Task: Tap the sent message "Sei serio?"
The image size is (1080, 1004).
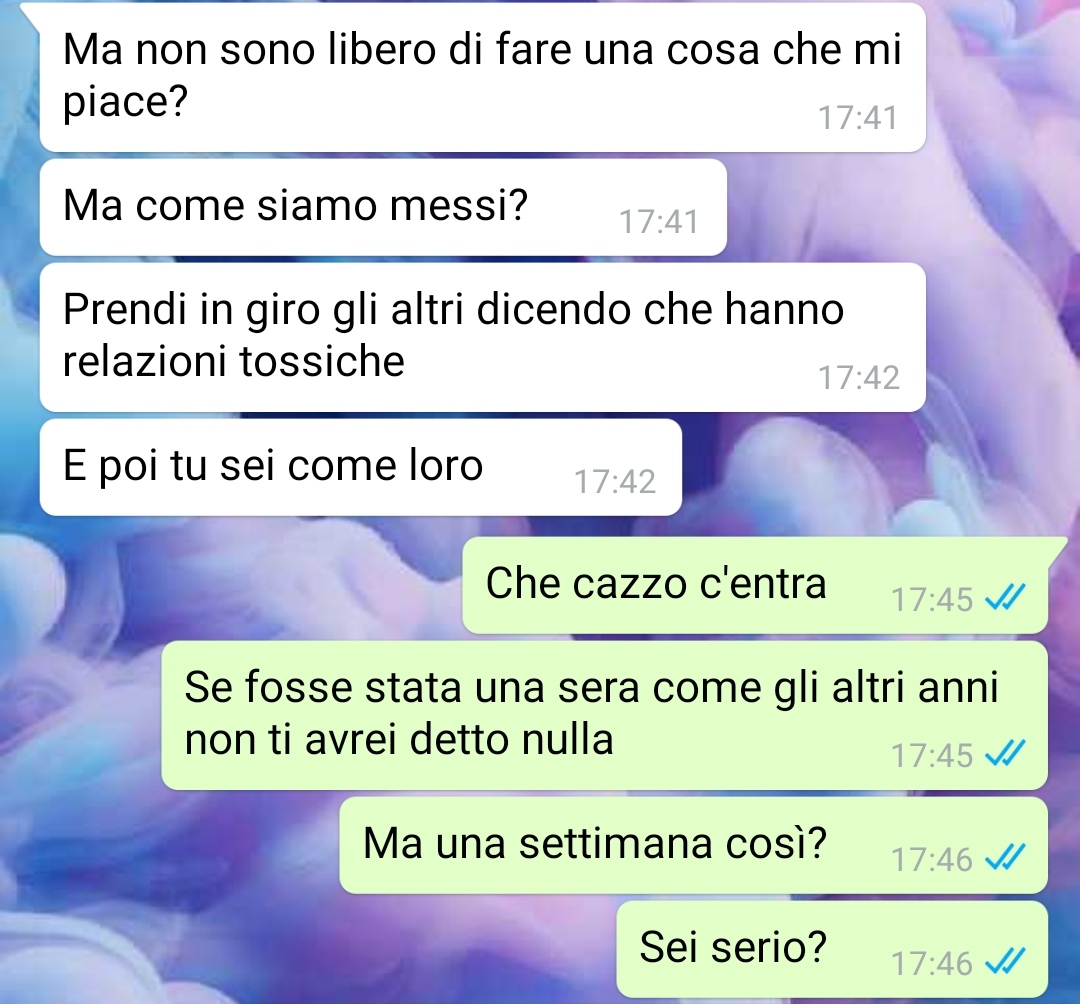Action: tap(832, 949)
